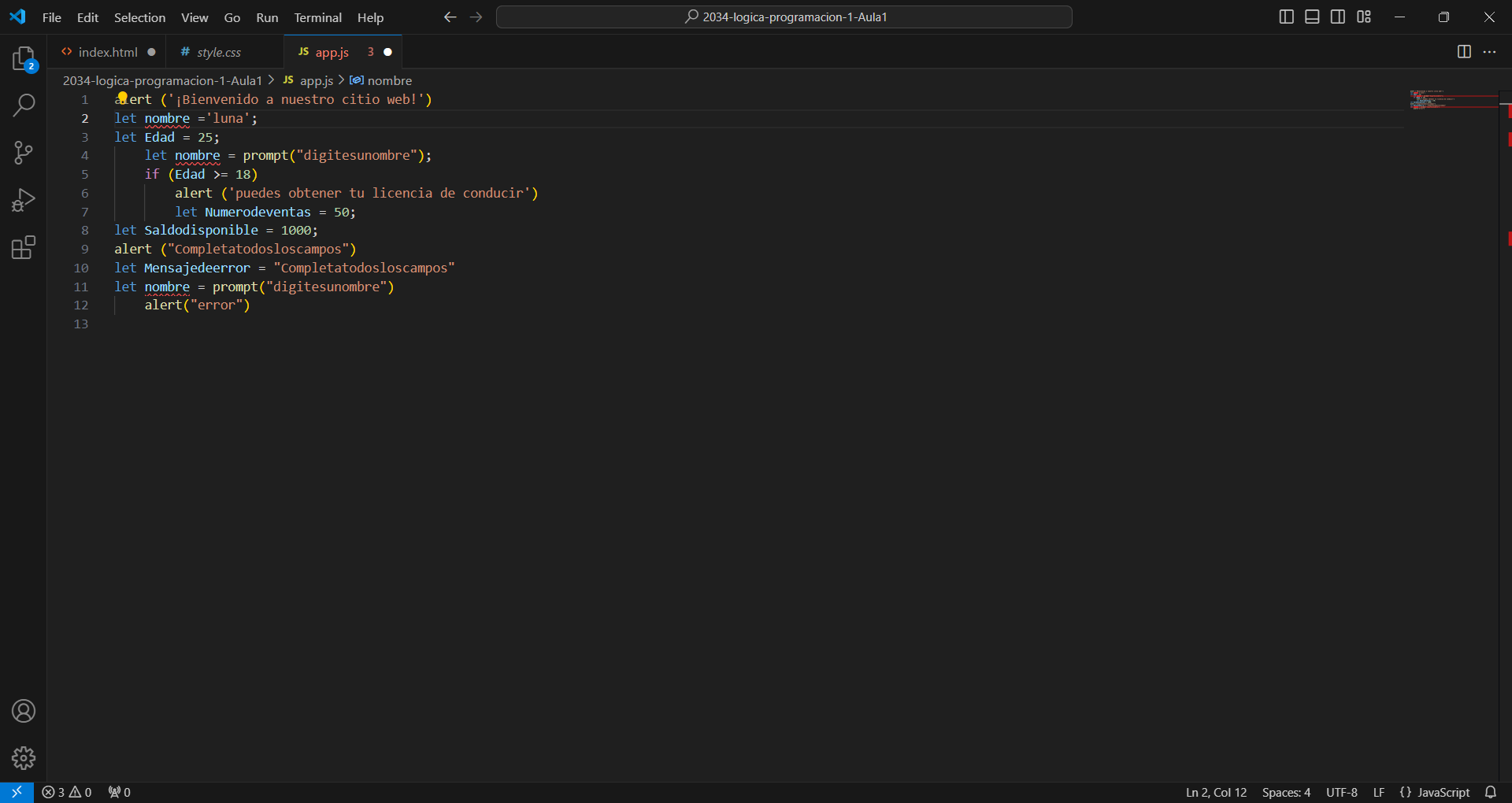Viewport: 1512px width, 803px height.
Task: Click the lightbulb code action on line 1
Action: click(x=122, y=97)
